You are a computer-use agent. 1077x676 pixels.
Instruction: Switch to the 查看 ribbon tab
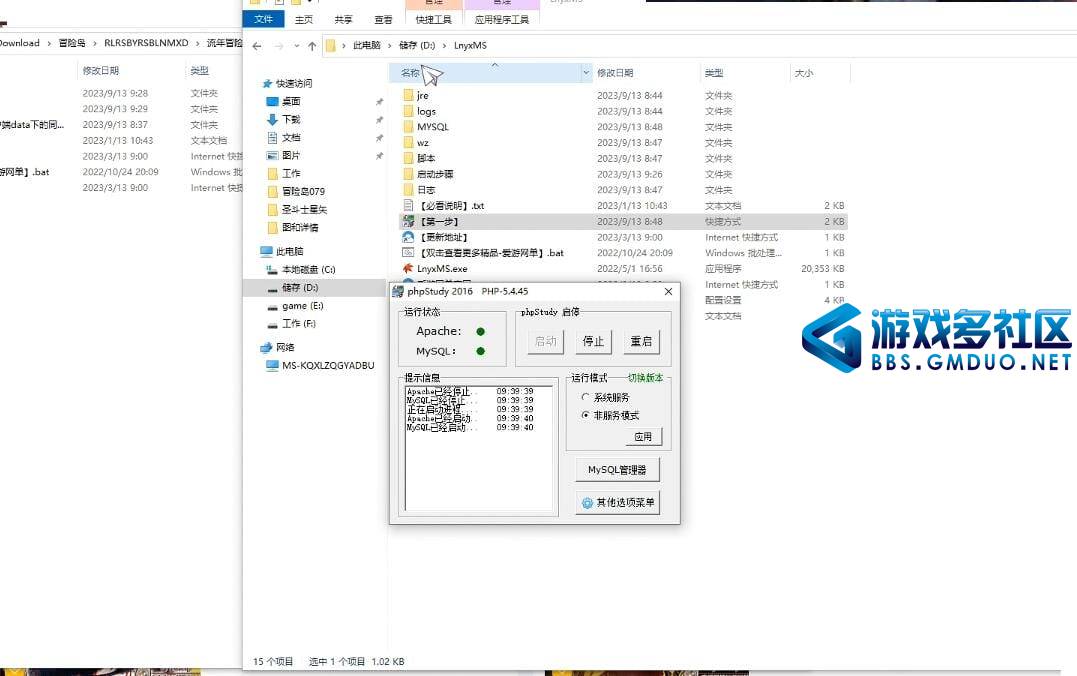(x=383, y=20)
